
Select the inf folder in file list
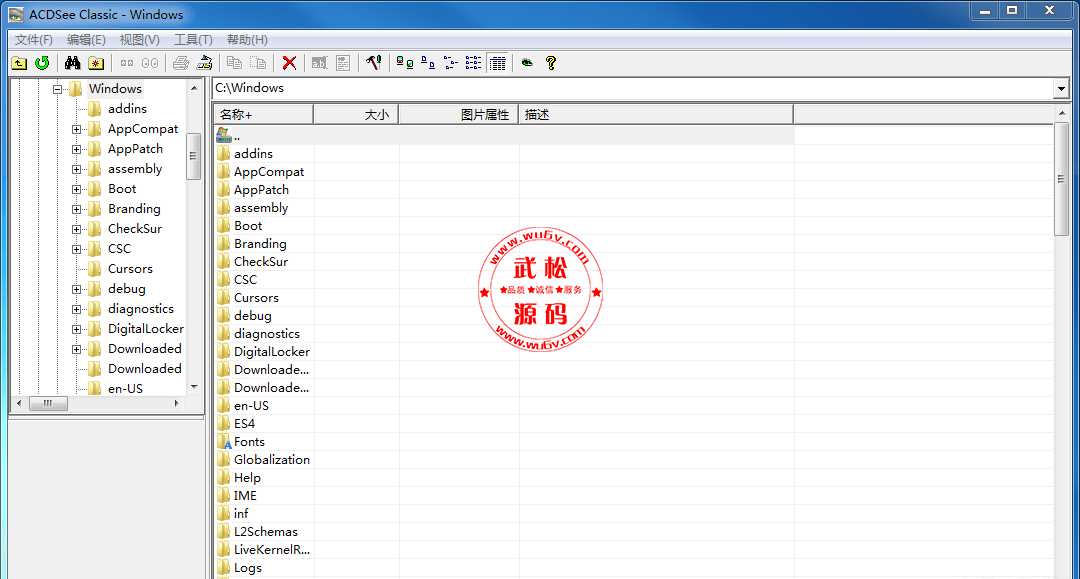241,513
